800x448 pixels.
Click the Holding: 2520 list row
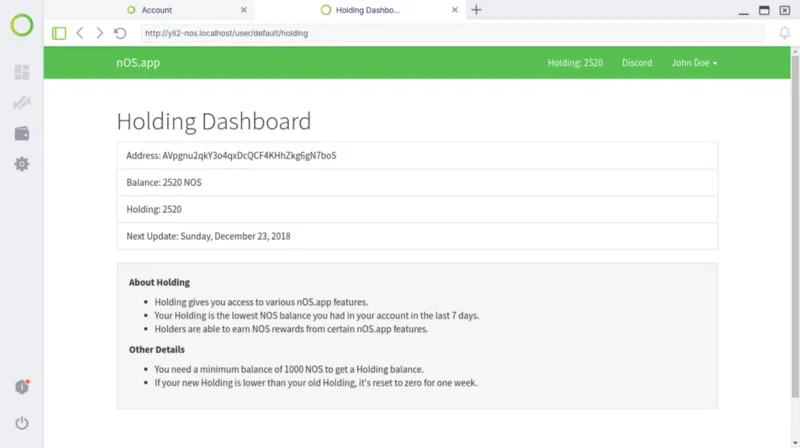417,209
